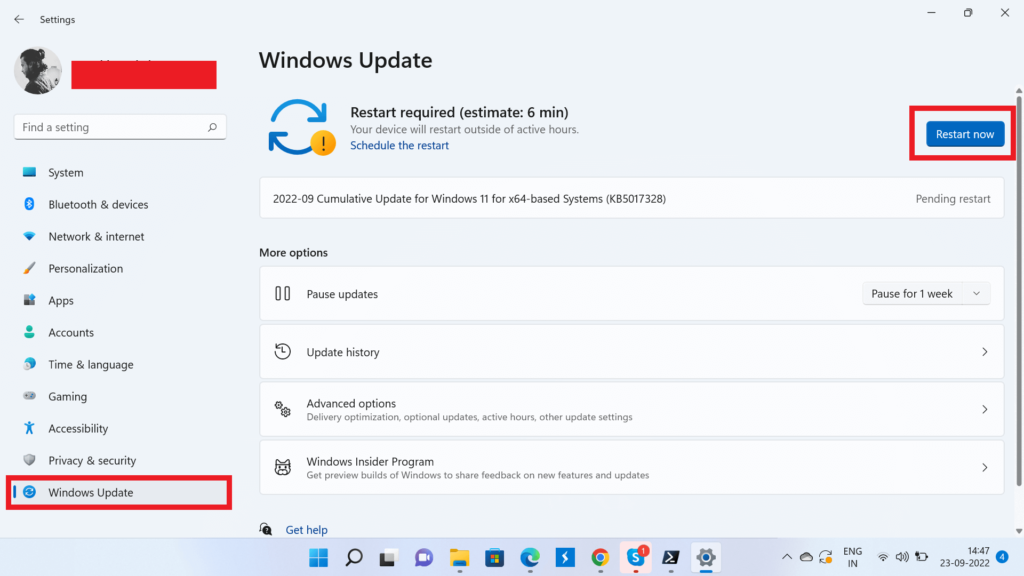This screenshot has width=1024, height=576.
Task: Click the Pause updates icon
Action: click(282, 294)
